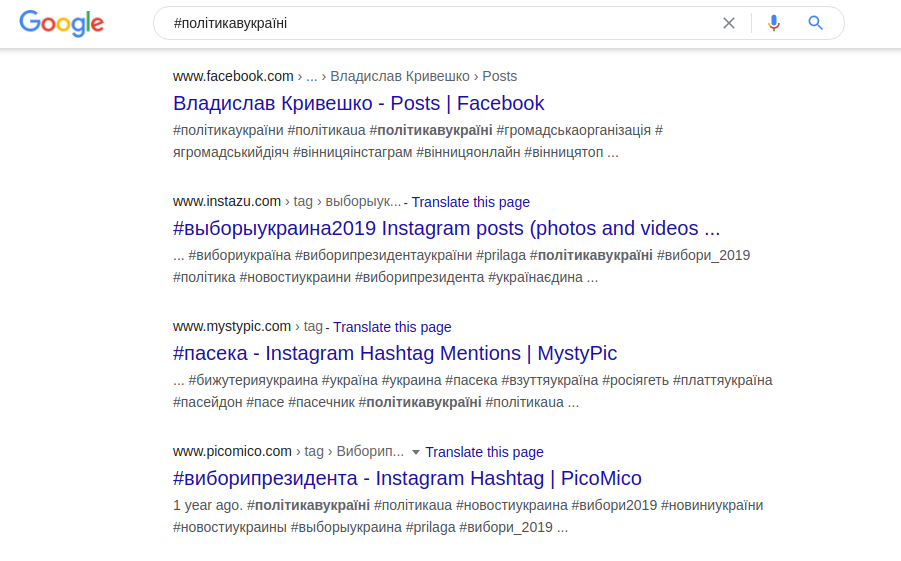The width and height of the screenshot is (901, 561).
Task: Click the www.mystypic.com breadcrumb URL
Action: tap(232, 326)
